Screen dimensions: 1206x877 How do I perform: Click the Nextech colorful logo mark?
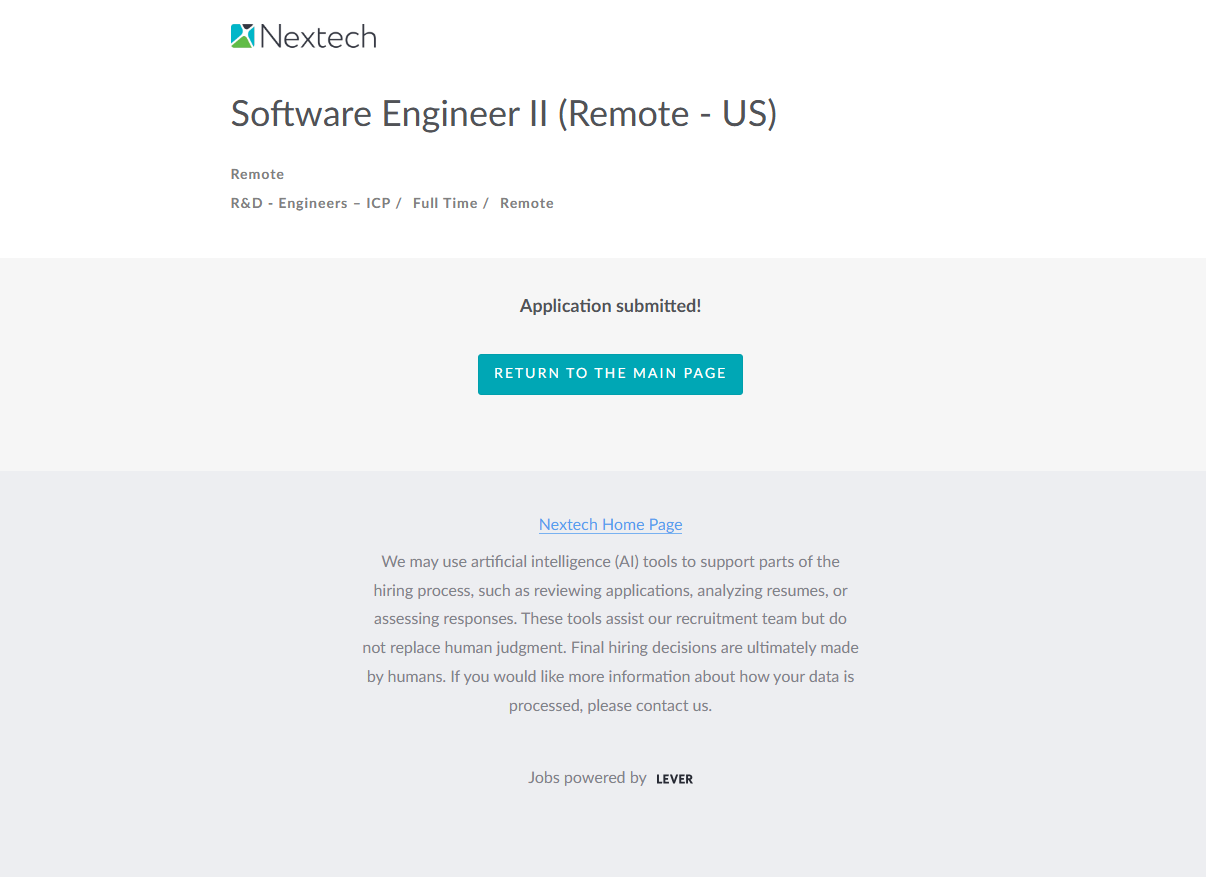click(243, 36)
